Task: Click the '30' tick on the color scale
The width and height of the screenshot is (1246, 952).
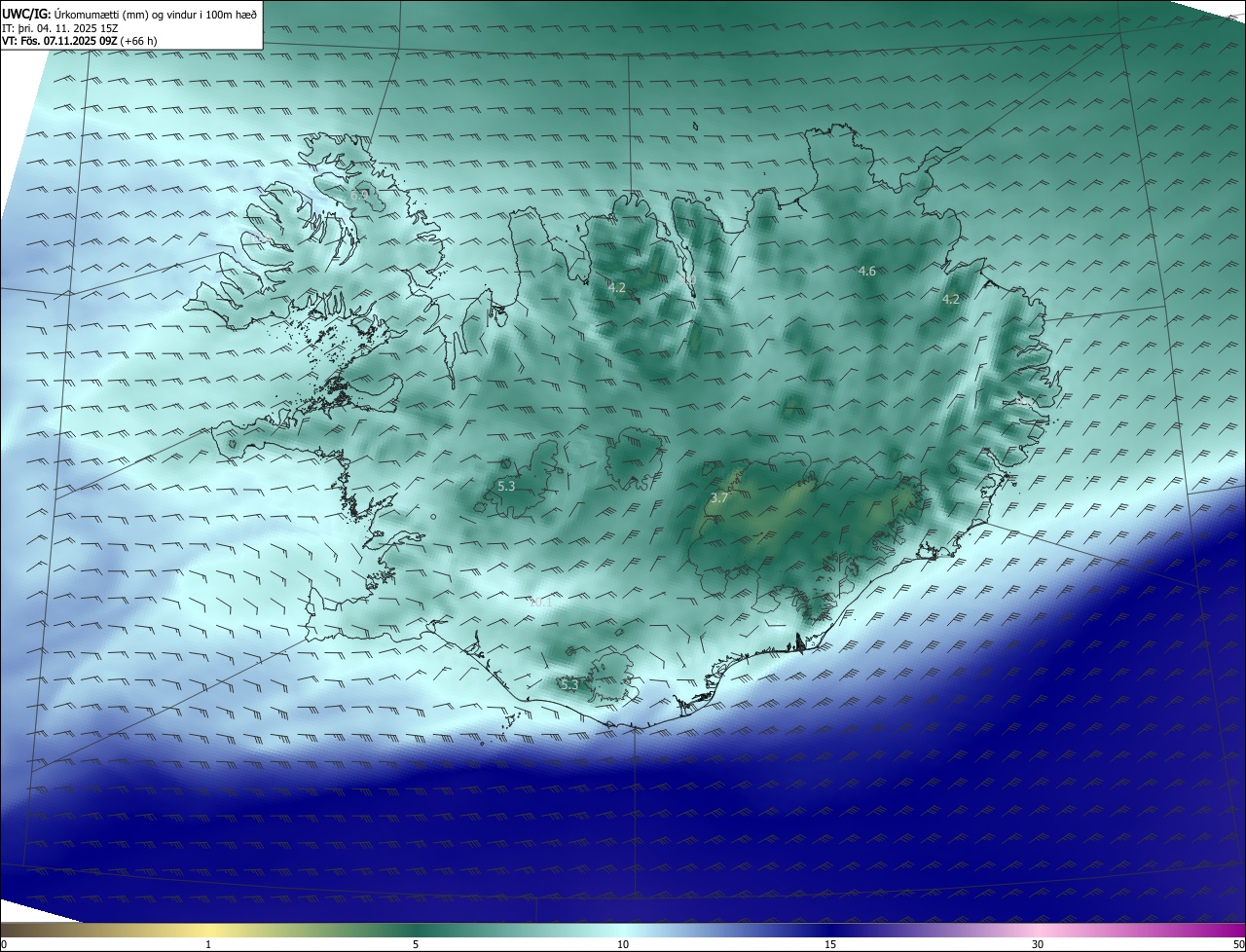Action: click(1038, 944)
